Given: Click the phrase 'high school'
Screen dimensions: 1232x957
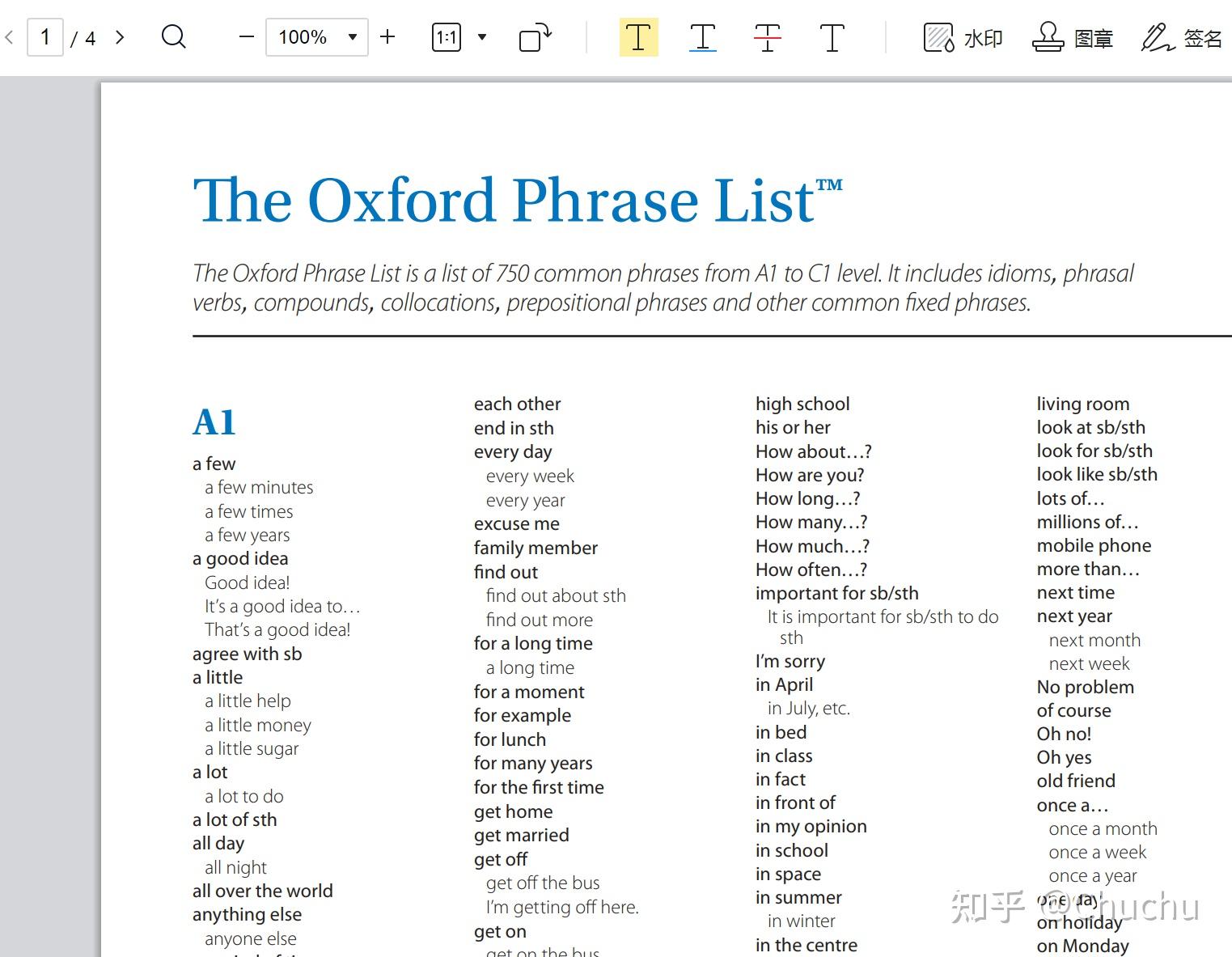Looking at the screenshot, I should click(x=802, y=404).
